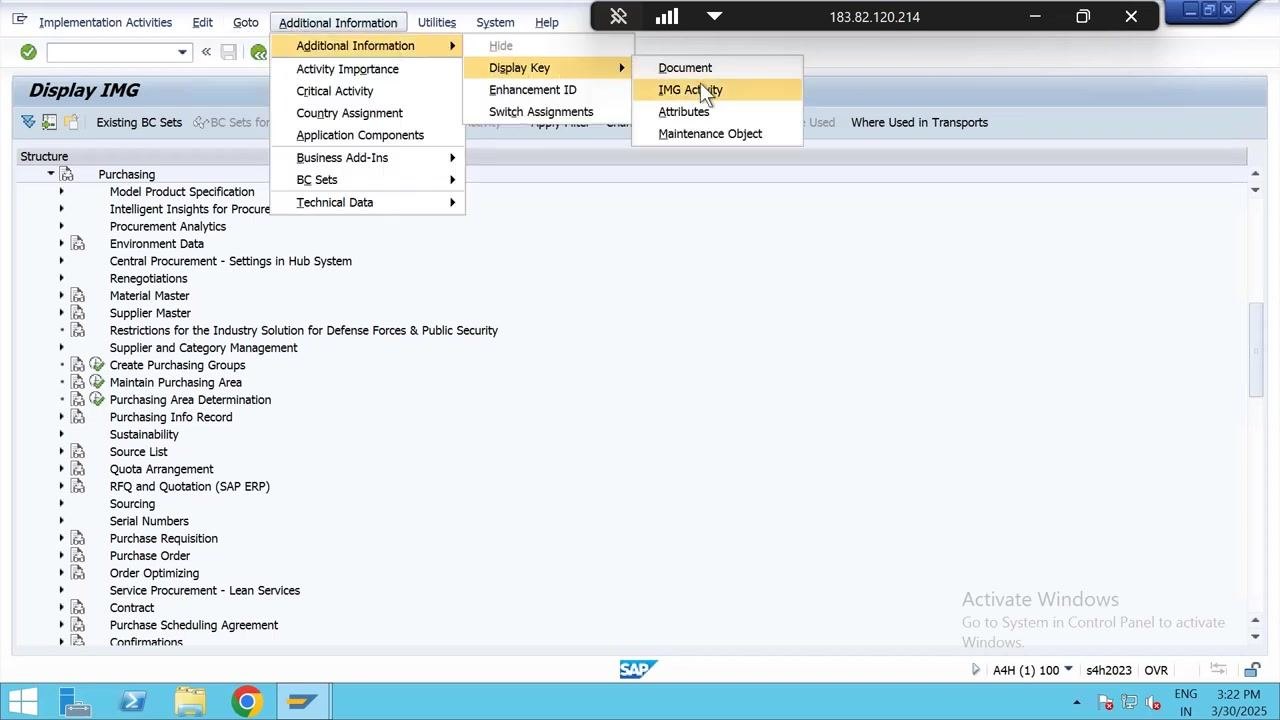Open File Explorer from the taskbar
1280x720 pixels.
tap(190, 701)
